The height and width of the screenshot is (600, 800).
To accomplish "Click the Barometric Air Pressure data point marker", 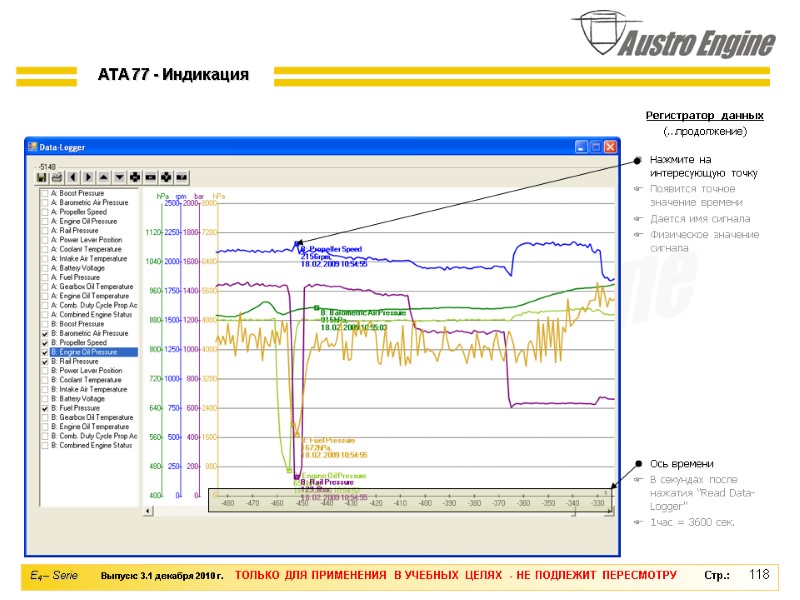I will (316, 308).
